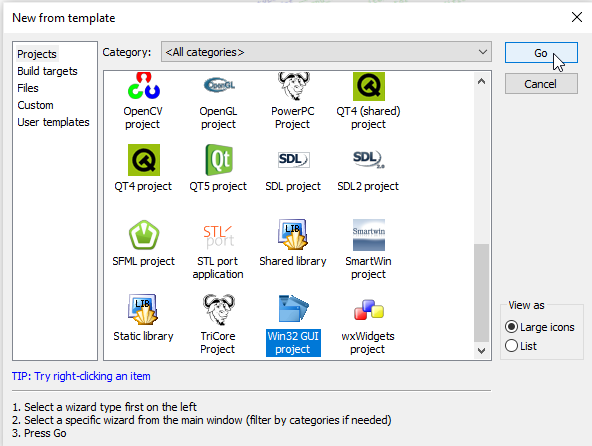Click the 'Win32 GUI project' label
The image size is (592, 446).
[x=293, y=343]
